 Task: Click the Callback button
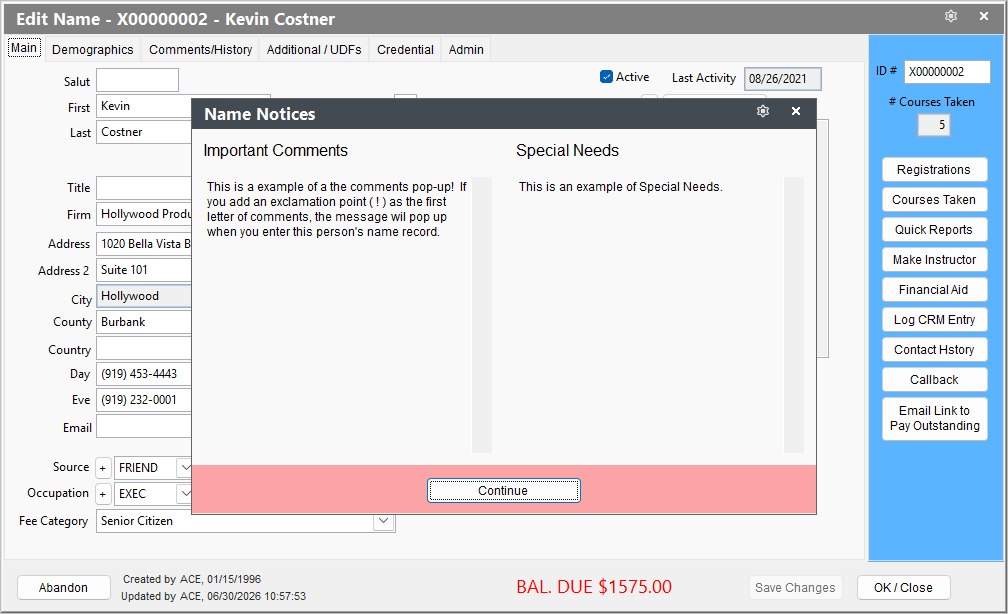(934, 380)
